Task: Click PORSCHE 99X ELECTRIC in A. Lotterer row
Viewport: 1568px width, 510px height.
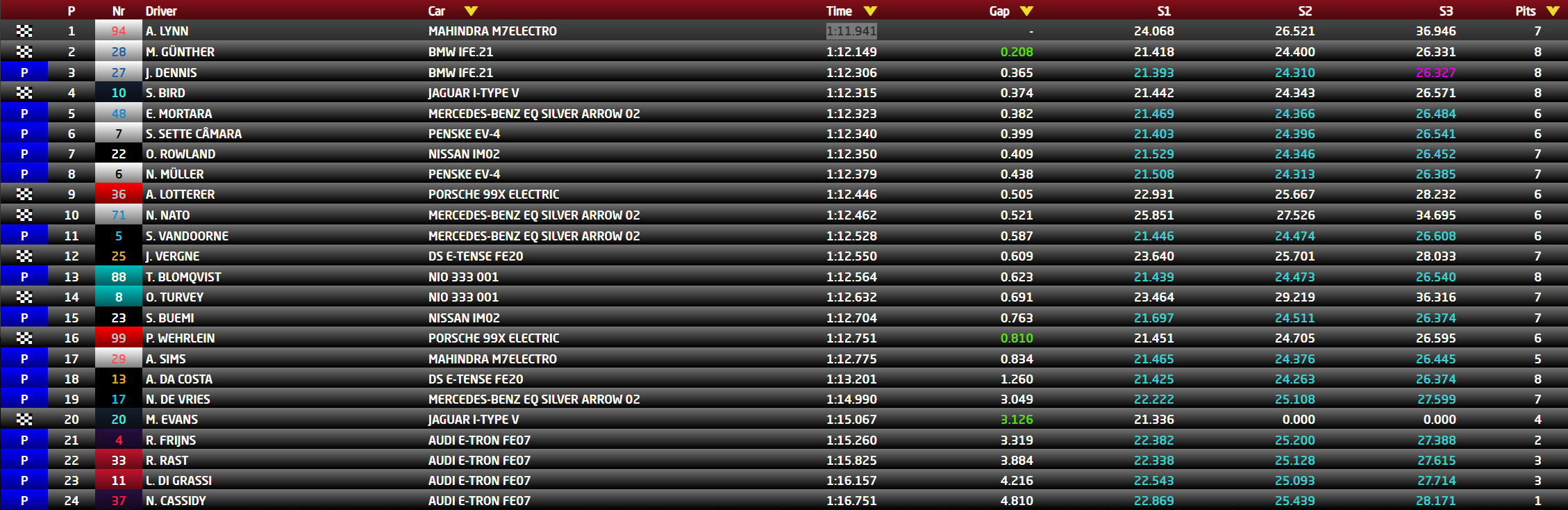Action: [494, 195]
